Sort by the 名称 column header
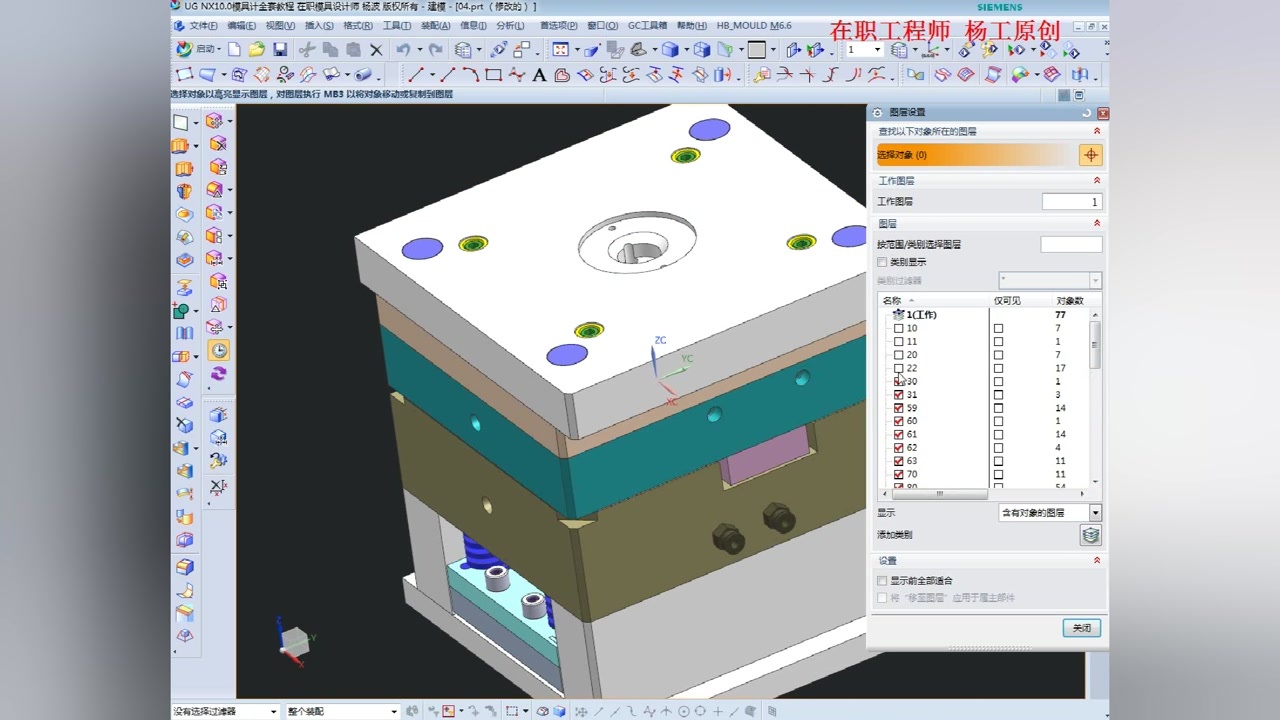1280x720 pixels. (933, 300)
